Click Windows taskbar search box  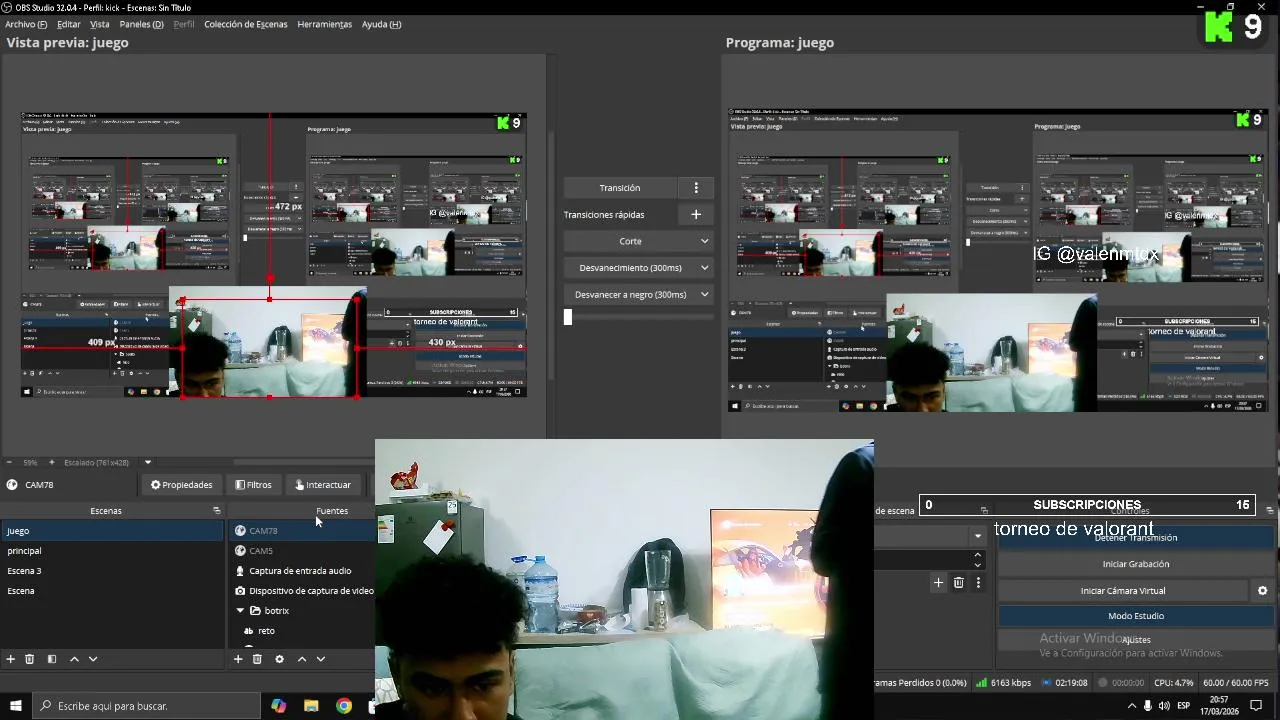pyautogui.click(x=146, y=706)
